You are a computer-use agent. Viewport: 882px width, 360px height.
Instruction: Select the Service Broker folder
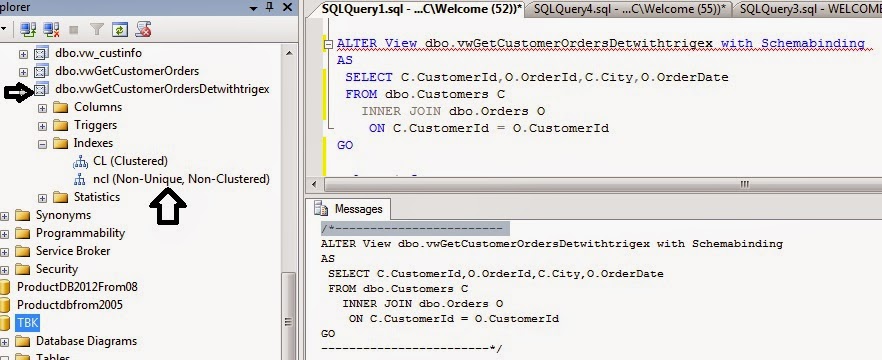(x=73, y=251)
